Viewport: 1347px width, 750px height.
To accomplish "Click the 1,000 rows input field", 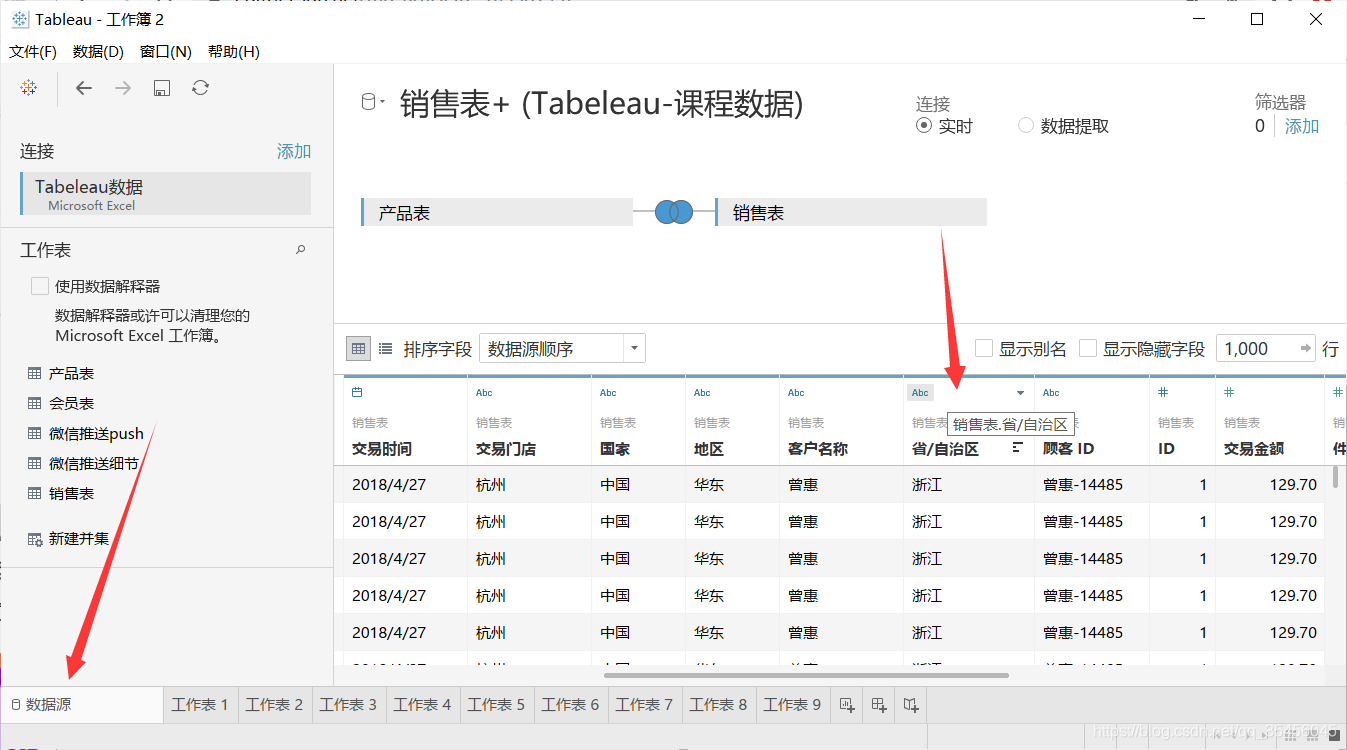I will coord(1256,348).
